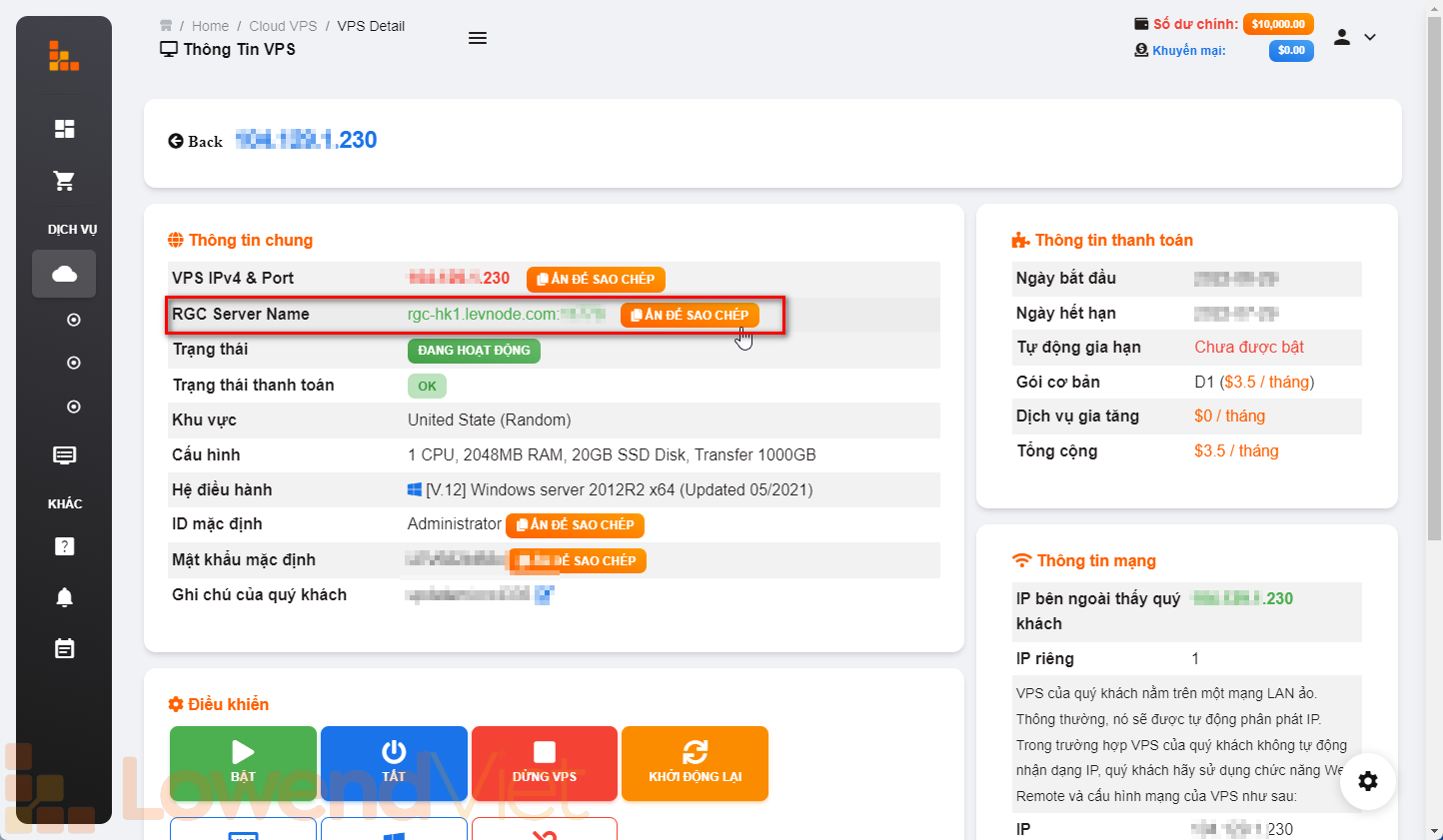The image size is (1443, 840).
Task: Click the edit icon beside customer note
Action: click(x=544, y=595)
